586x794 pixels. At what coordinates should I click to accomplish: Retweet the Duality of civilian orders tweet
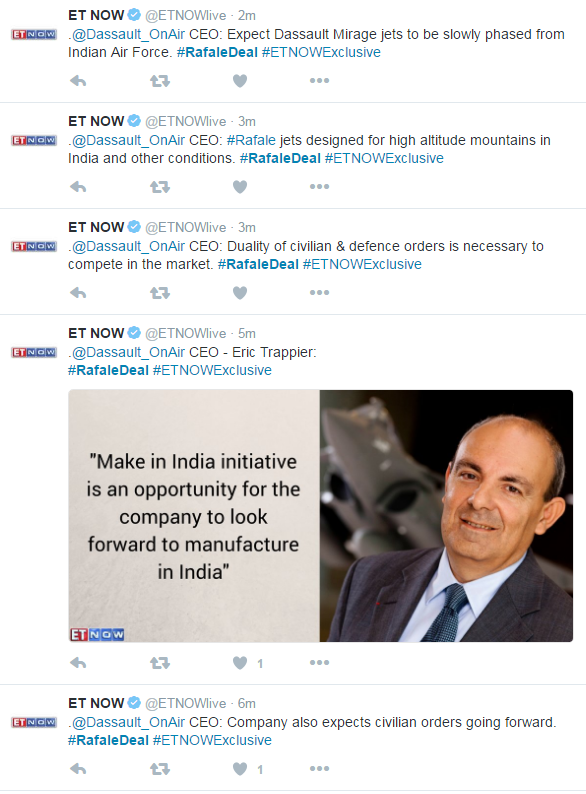pyautogui.click(x=160, y=293)
